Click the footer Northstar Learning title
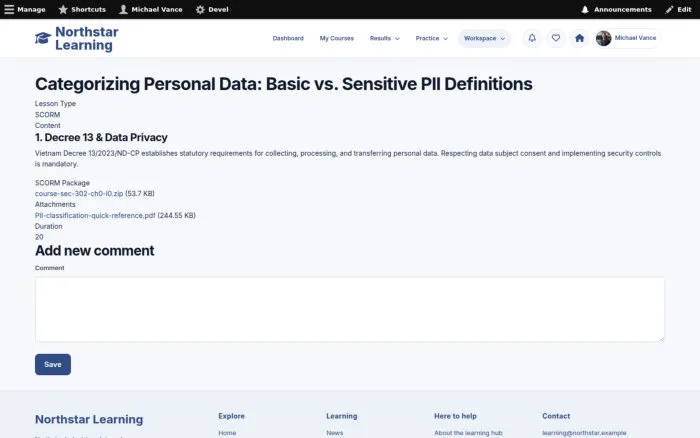Screen dimensions: 700x438 point(89,419)
